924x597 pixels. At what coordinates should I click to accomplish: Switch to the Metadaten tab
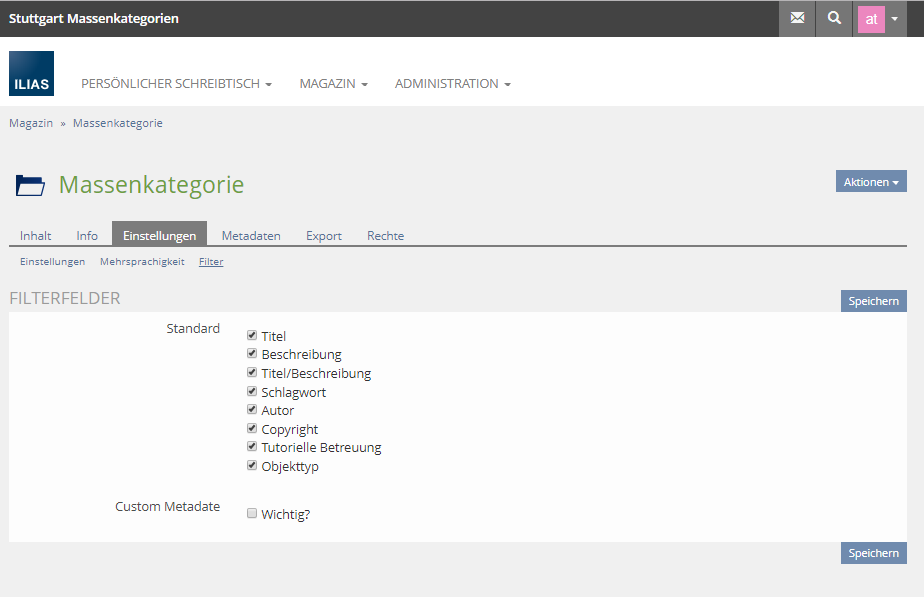[251, 236]
